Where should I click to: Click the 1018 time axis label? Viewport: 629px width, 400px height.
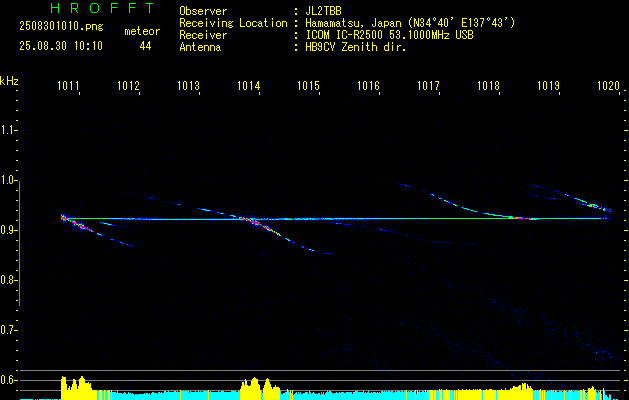click(488, 86)
